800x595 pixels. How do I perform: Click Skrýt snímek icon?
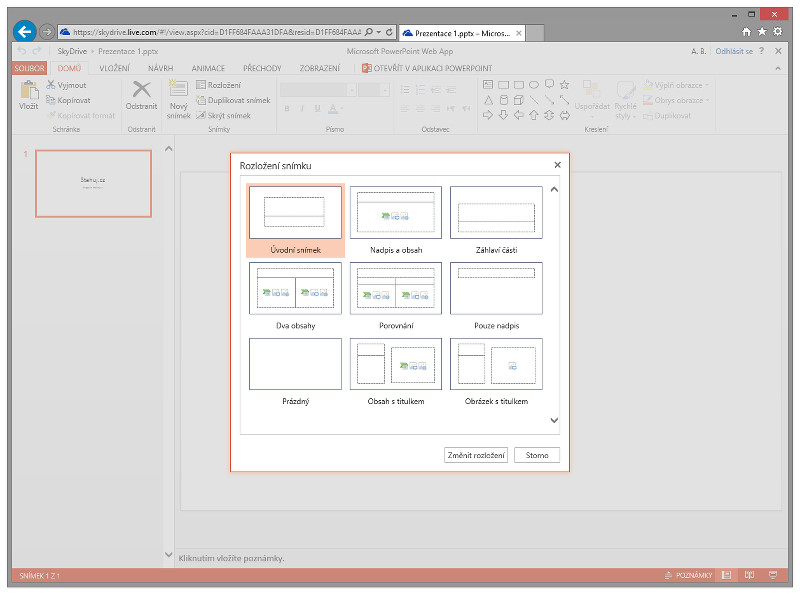click(x=201, y=115)
